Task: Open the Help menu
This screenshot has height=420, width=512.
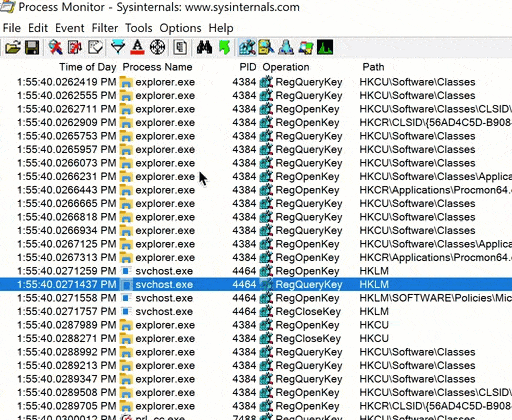Action: pos(221,28)
